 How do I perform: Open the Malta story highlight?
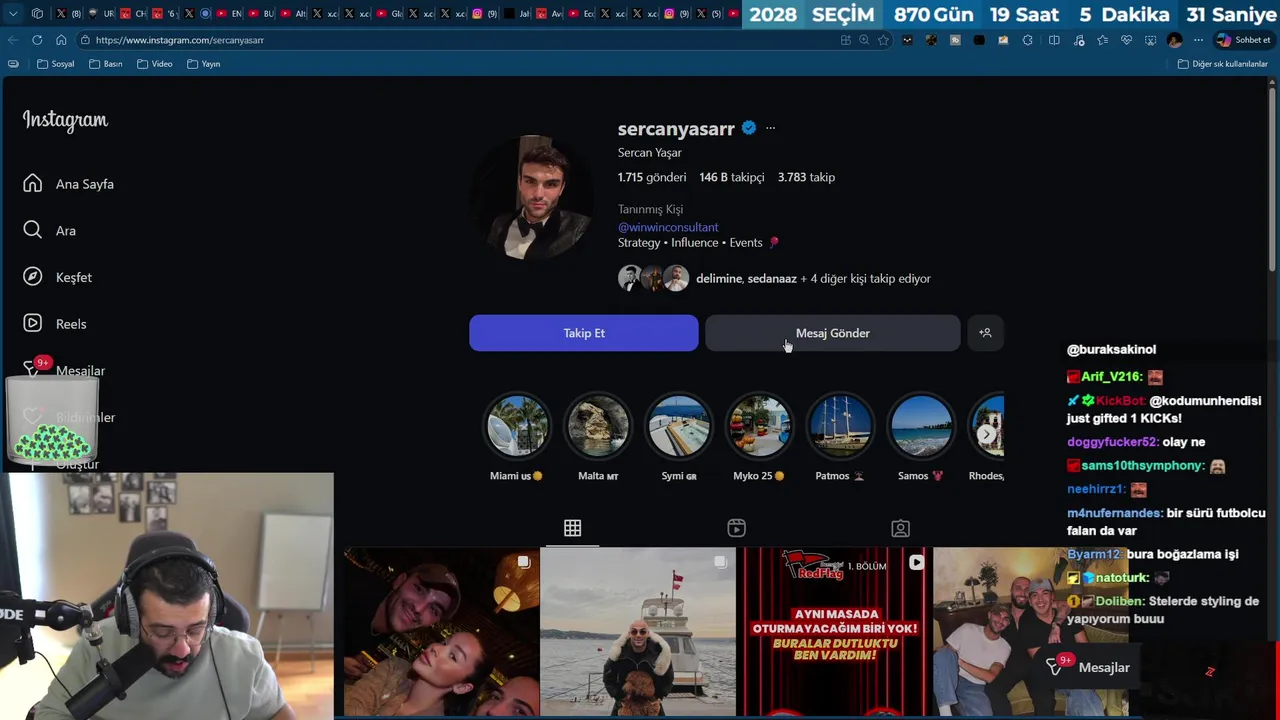(598, 437)
